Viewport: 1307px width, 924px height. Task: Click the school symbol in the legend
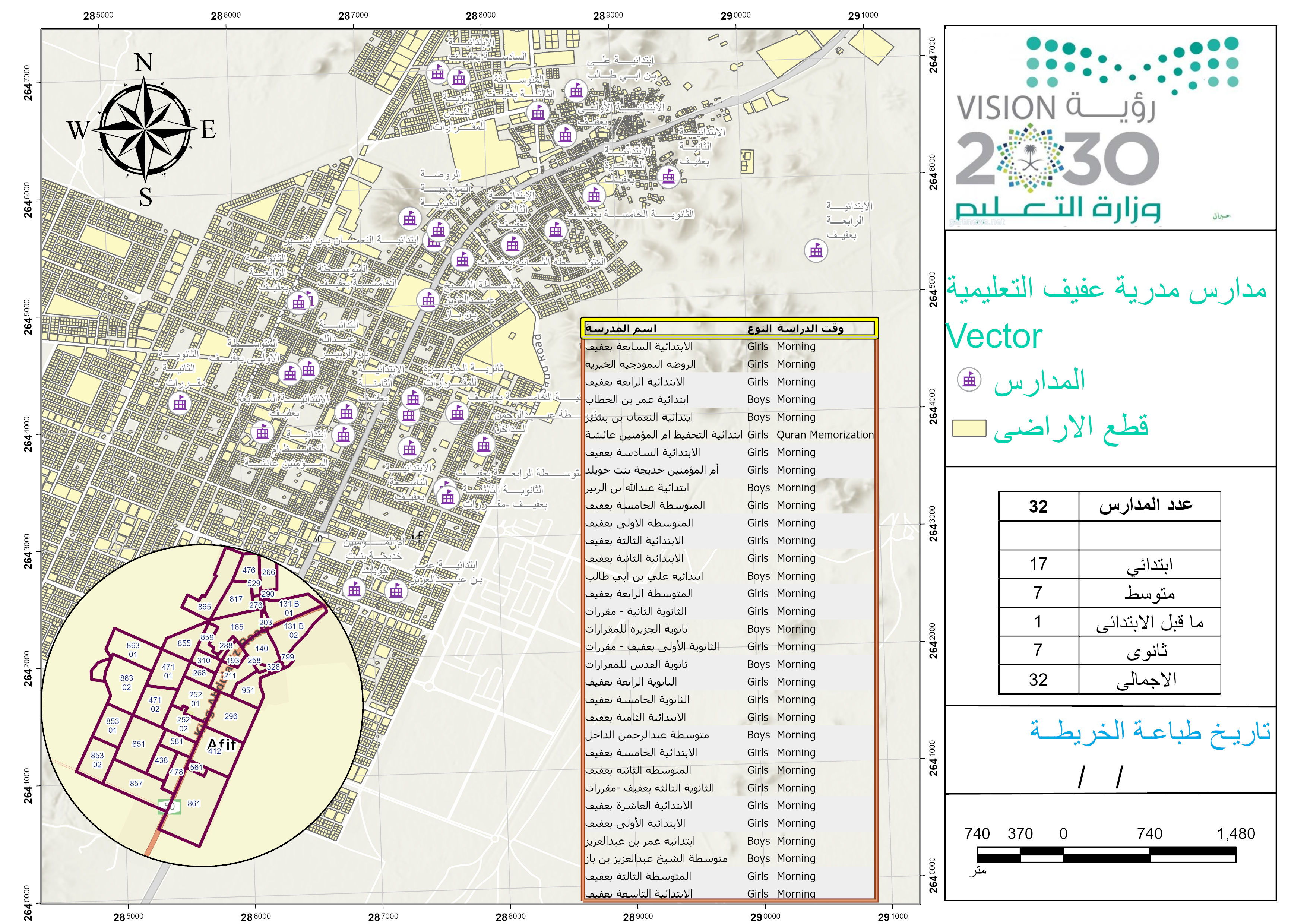coord(969,380)
